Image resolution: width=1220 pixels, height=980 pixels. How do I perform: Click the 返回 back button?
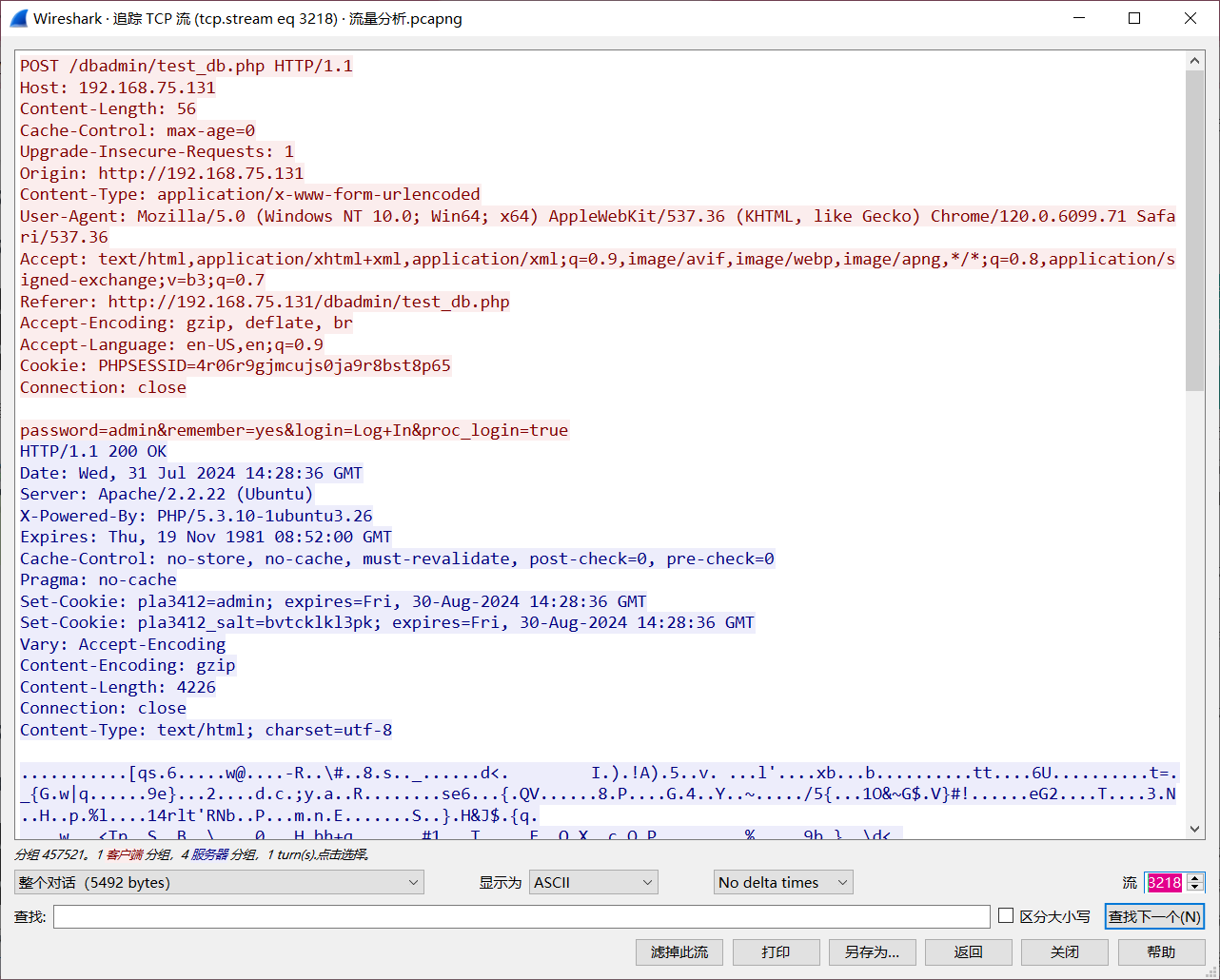tap(968, 951)
